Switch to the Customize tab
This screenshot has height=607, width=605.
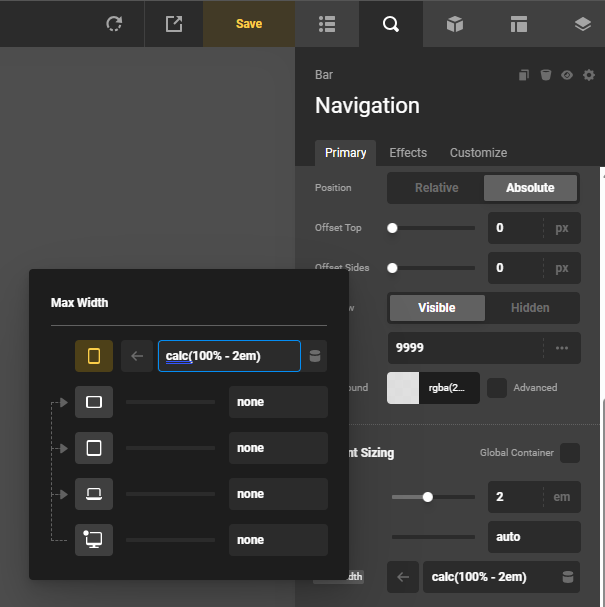(478, 153)
